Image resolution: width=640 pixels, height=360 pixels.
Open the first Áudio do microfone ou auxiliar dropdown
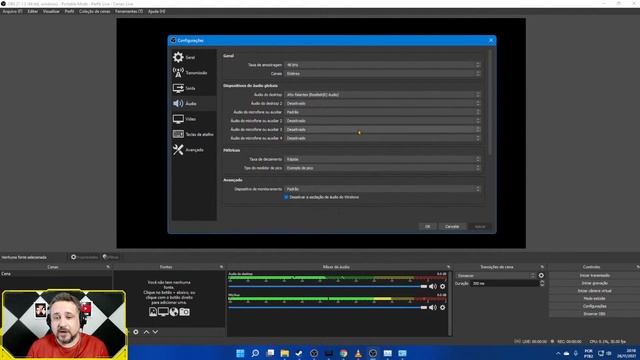point(383,112)
